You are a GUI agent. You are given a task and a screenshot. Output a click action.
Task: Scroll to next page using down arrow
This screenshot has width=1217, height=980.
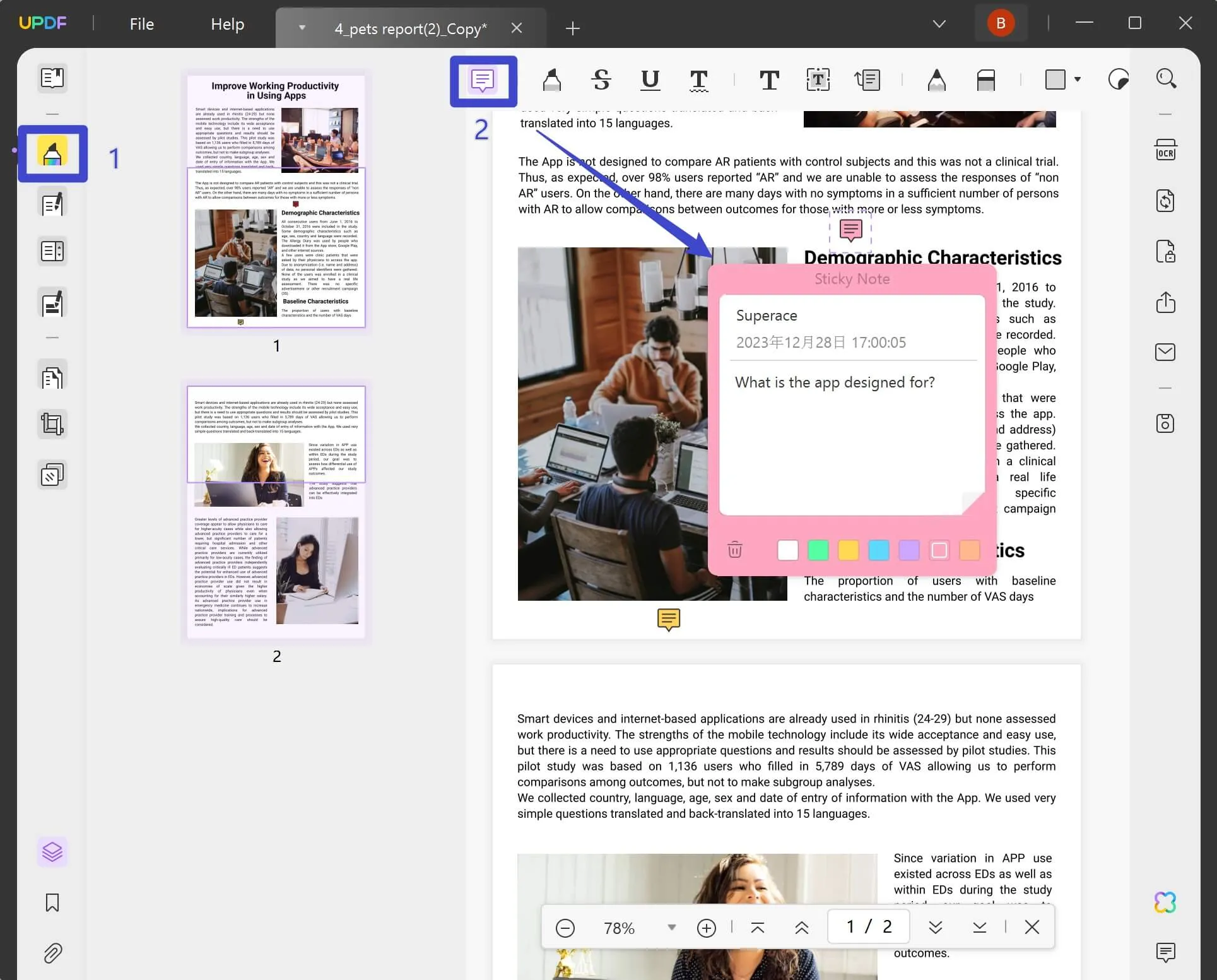click(x=934, y=927)
